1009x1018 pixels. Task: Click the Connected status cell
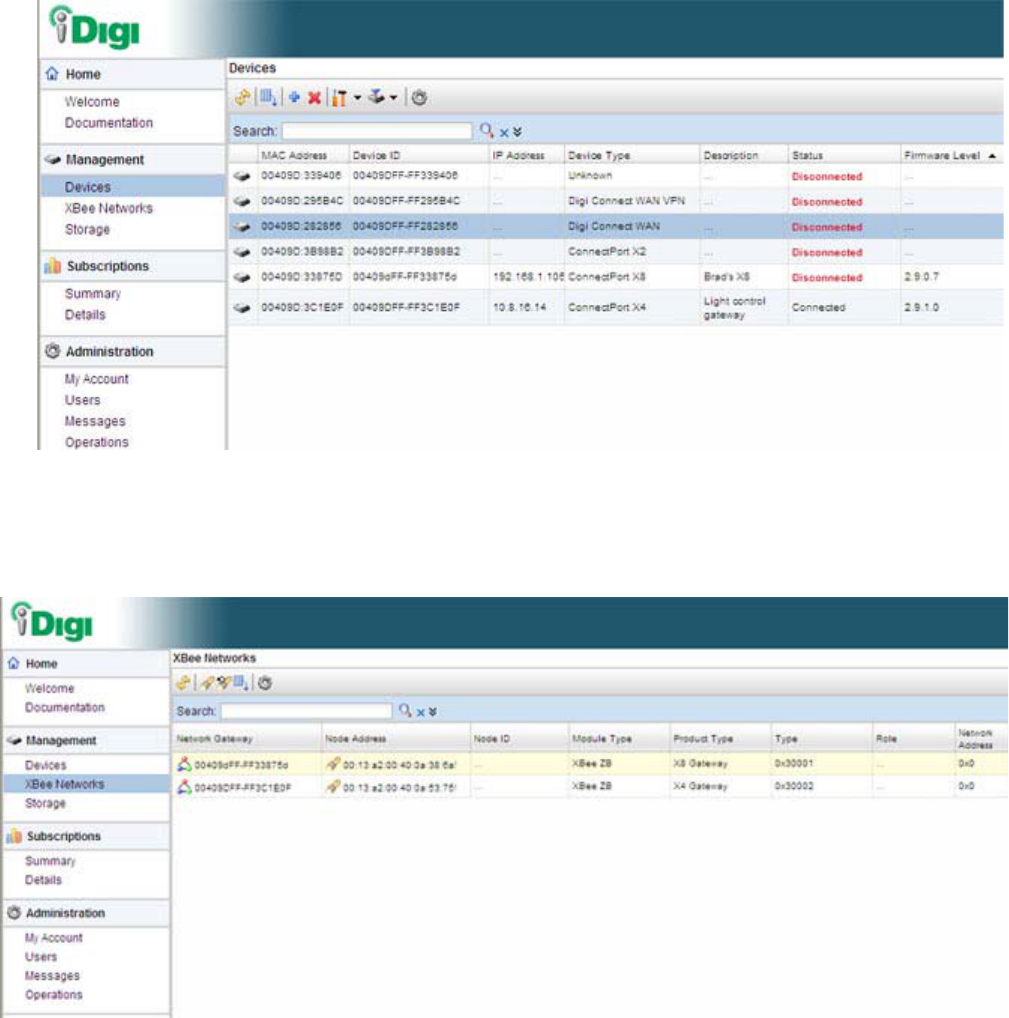pyautogui.click(x=818, y=307)
